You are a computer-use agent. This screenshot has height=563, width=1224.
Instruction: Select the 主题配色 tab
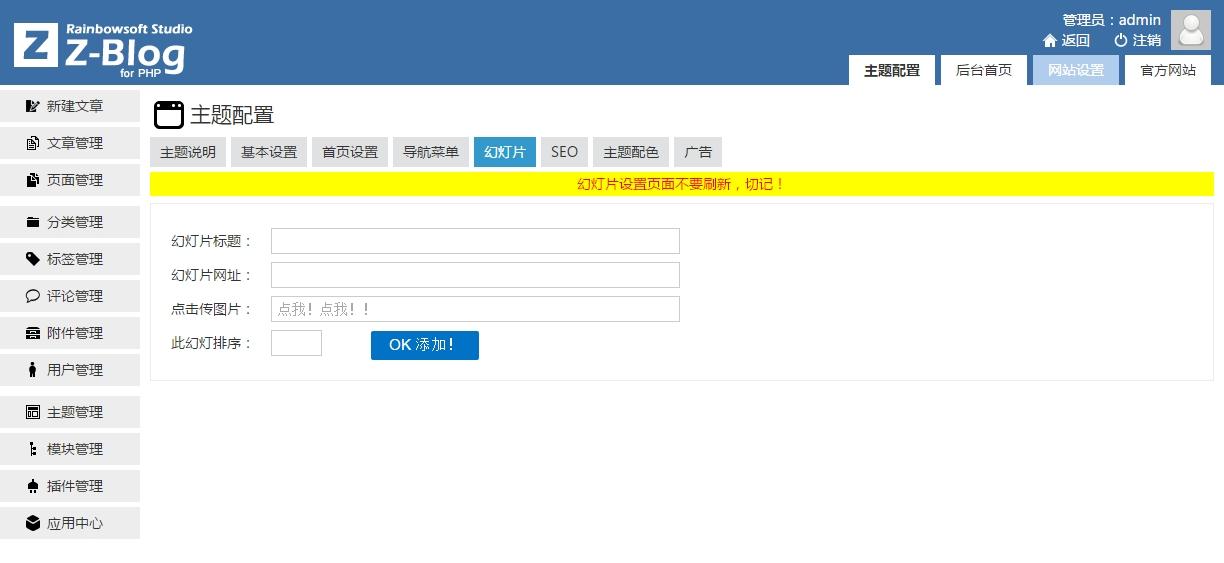tap(630, 152)
